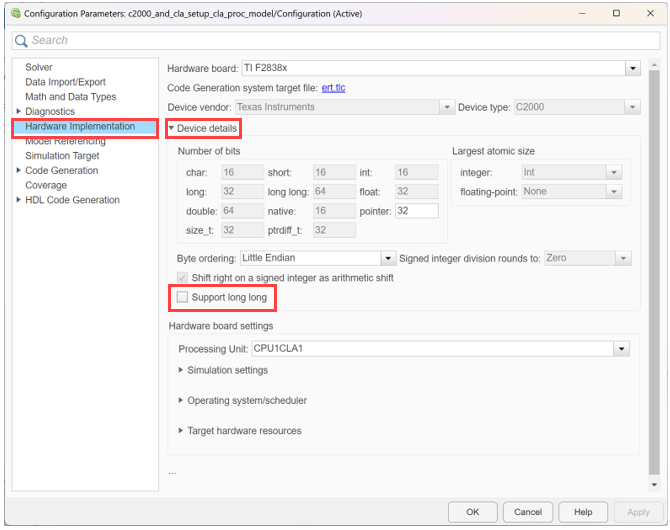Click the OK button
Image resolution: width=670 pixels, height=530 pixels.
click(472, 511)
